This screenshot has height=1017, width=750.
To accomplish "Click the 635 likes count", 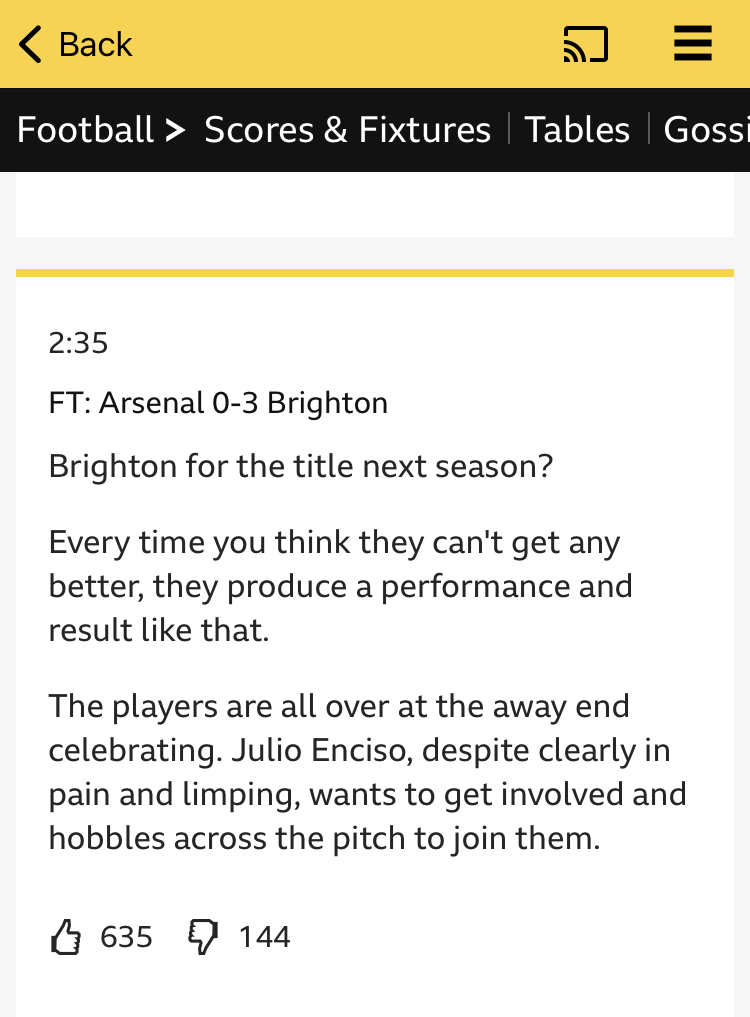I will [126, 937].
